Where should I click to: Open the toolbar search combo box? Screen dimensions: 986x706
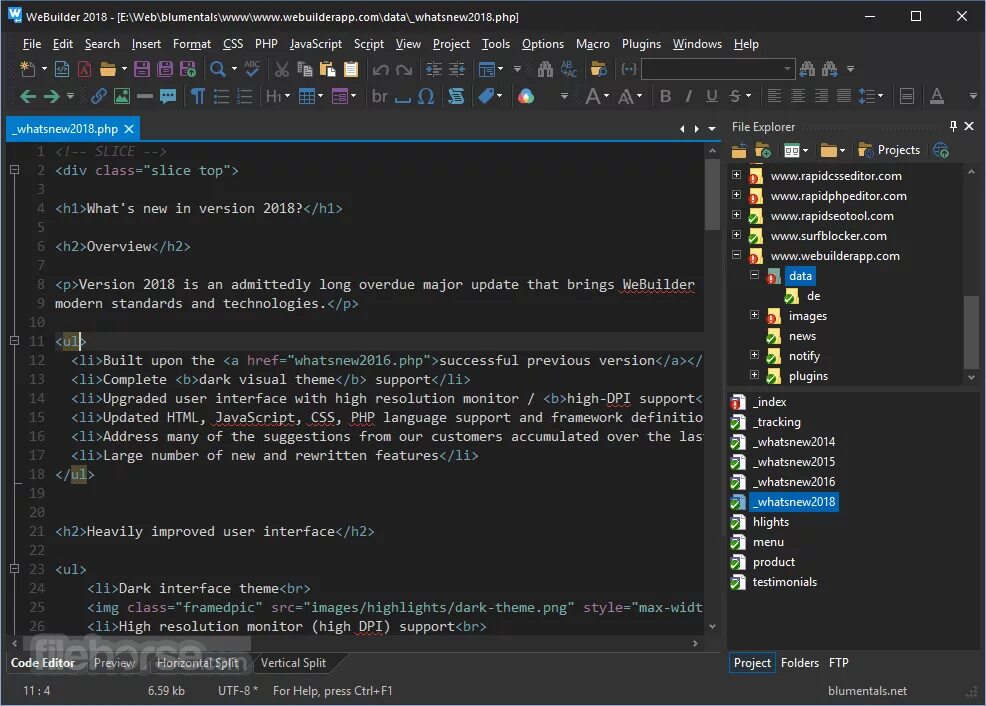point(717,69)
